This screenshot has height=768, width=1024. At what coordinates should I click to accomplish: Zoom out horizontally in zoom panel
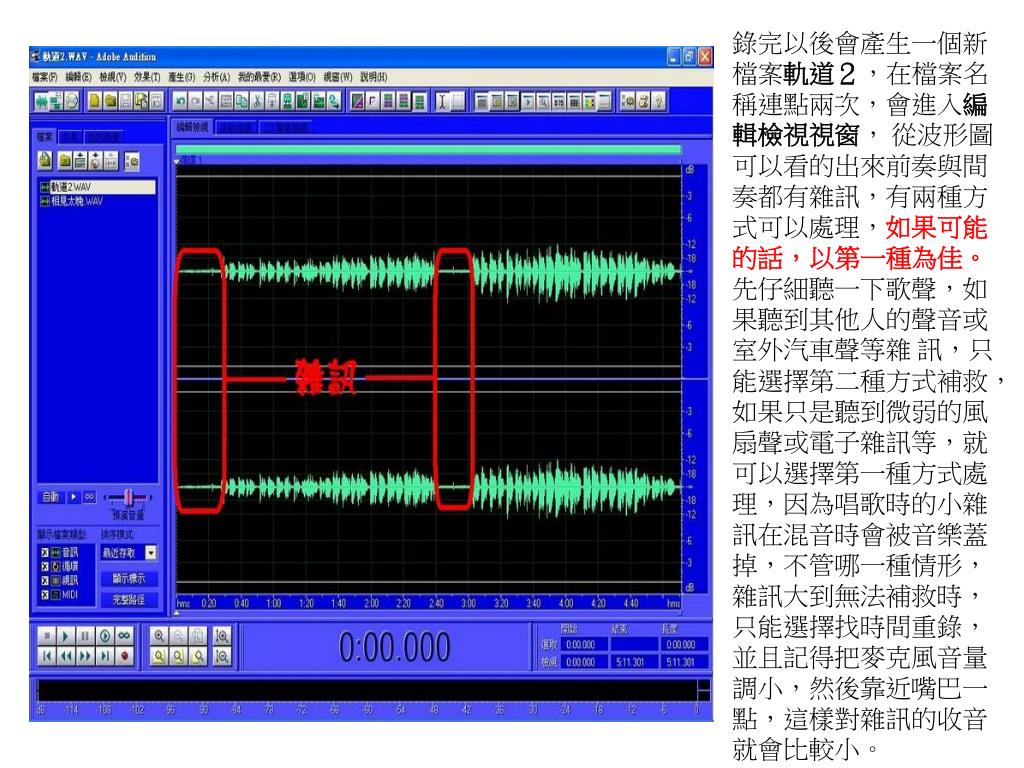[178, 635]
